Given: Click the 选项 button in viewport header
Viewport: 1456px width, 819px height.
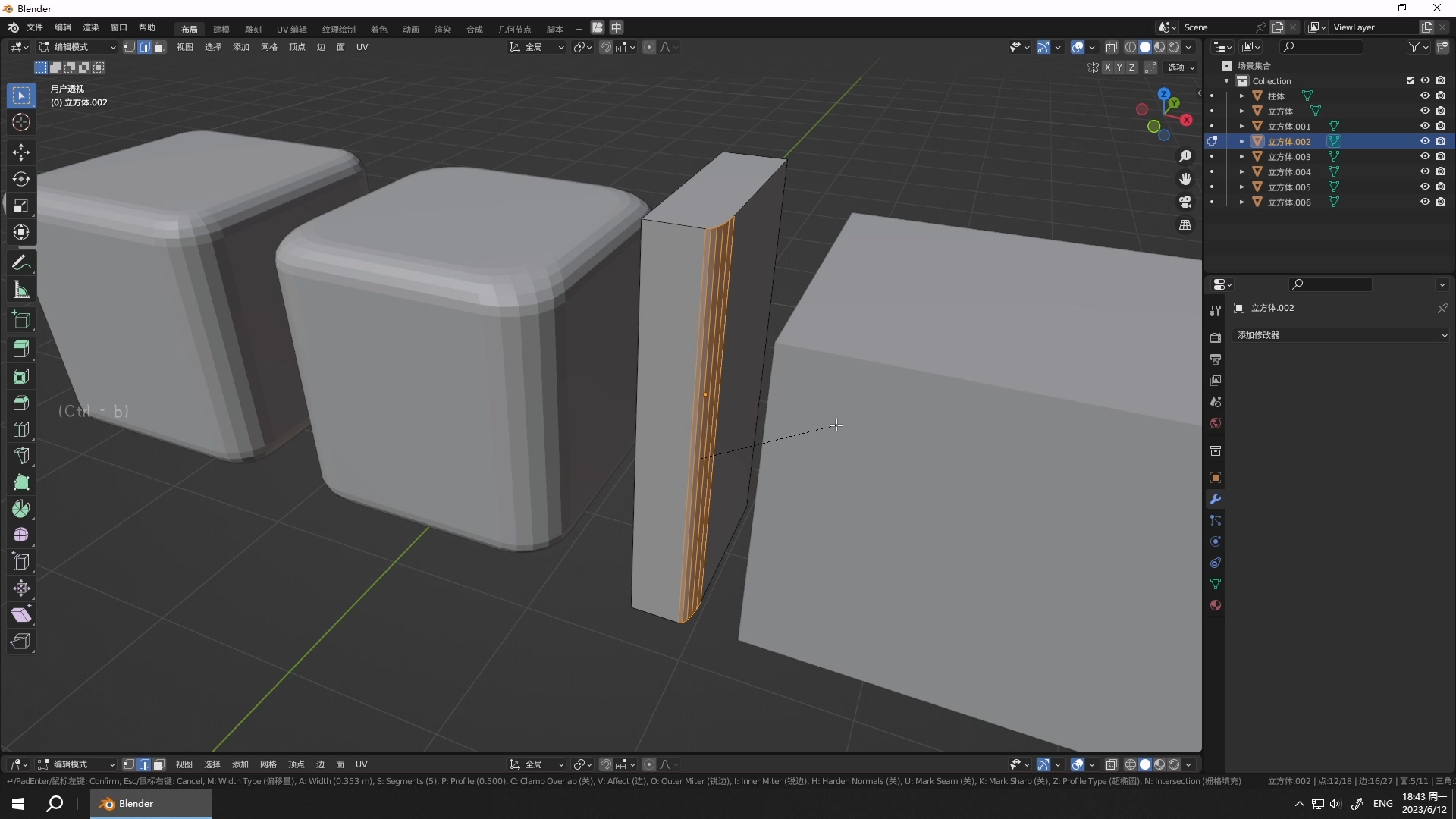Looking at the screenshot, I should (x=1181, y=67).
